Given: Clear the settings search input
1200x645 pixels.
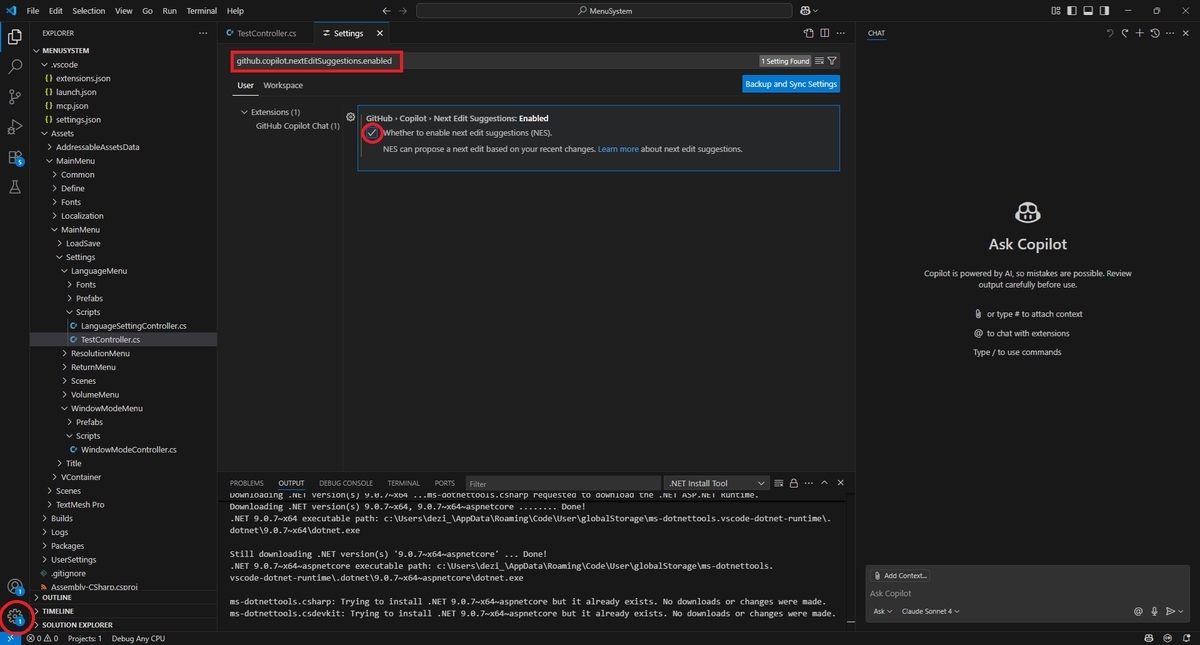Looking at the screenshot, I should pyautogui.click(x=820, y=61).
